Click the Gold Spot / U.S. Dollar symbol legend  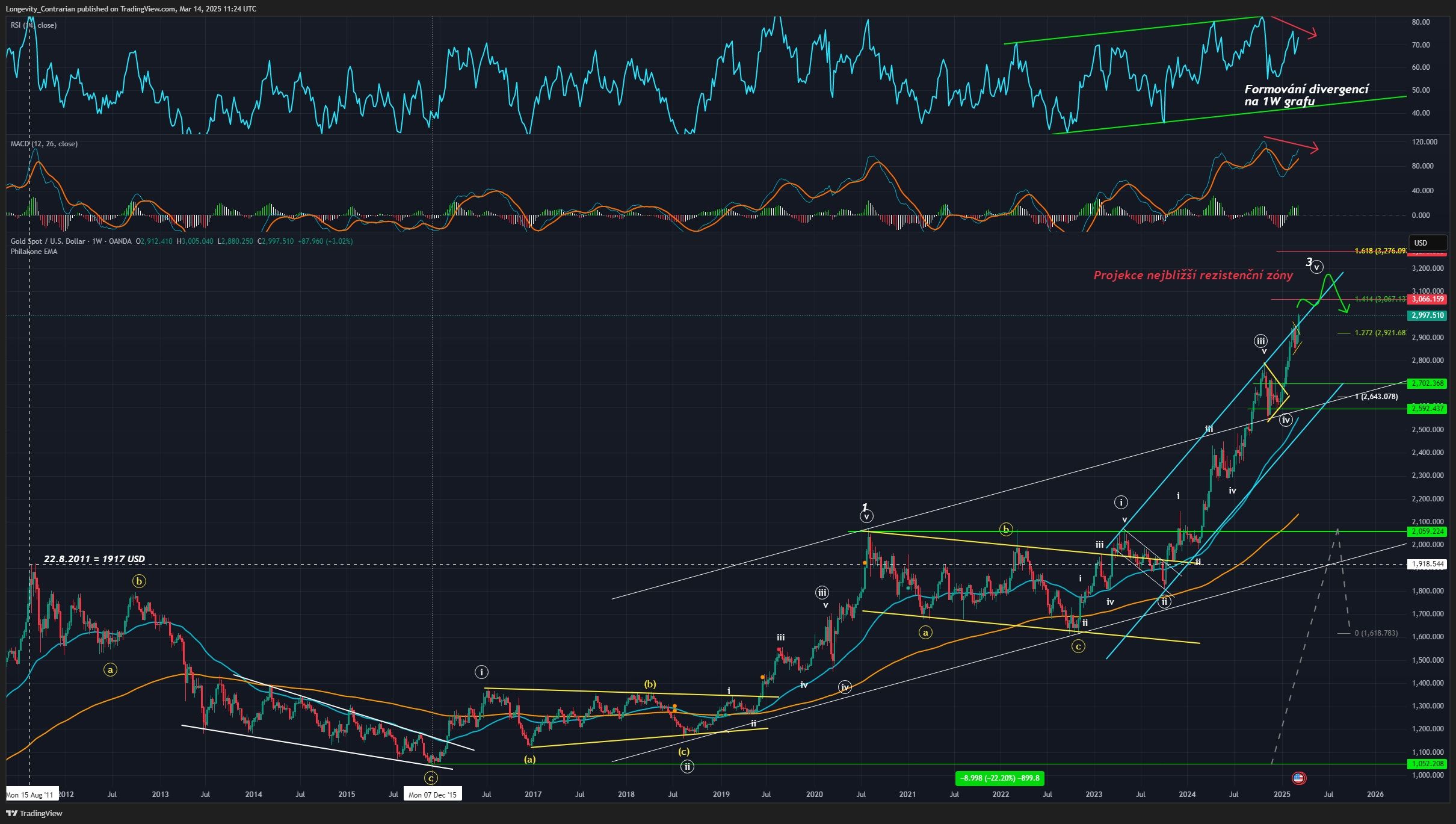pyautogui.click(x=71, y=241)
